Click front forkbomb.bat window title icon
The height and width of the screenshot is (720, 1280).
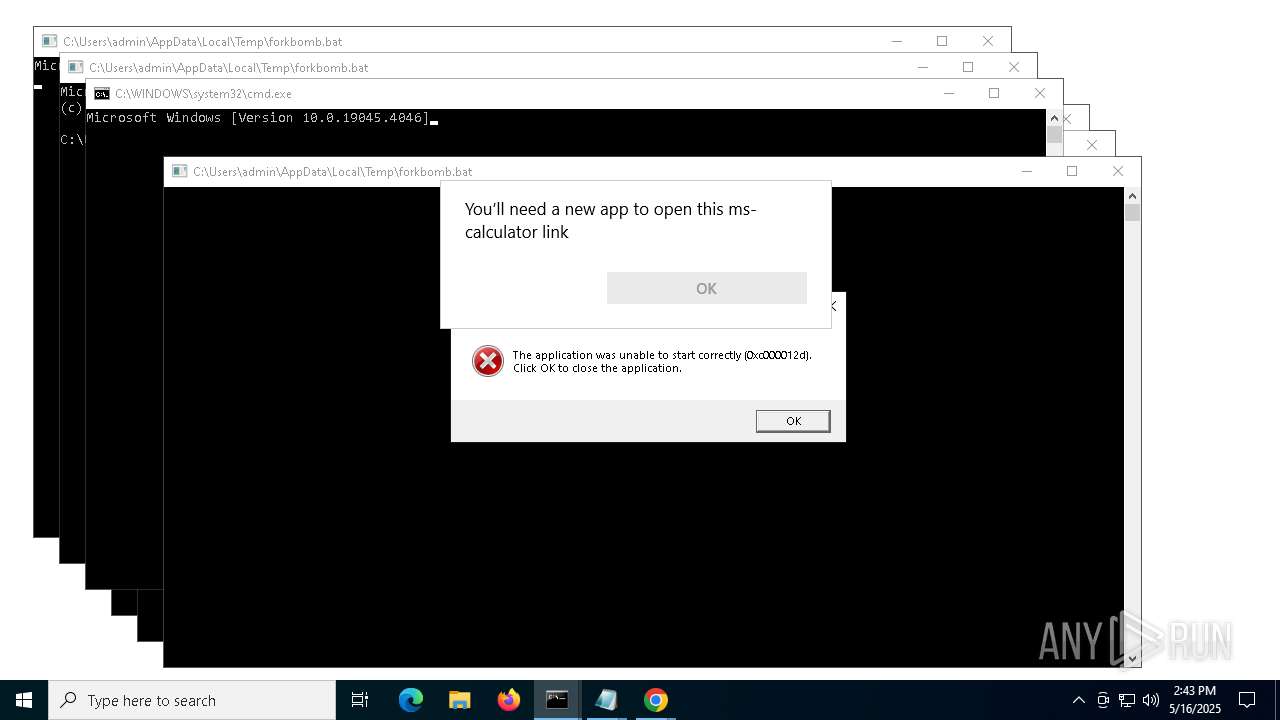(x=180, y=171)
